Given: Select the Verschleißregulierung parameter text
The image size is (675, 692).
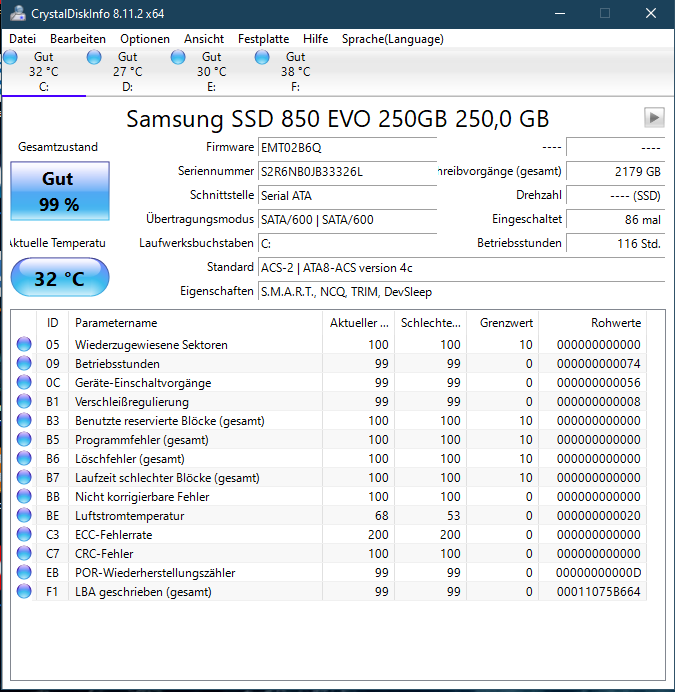Looking at the screenshot, I should coord(132,402).
